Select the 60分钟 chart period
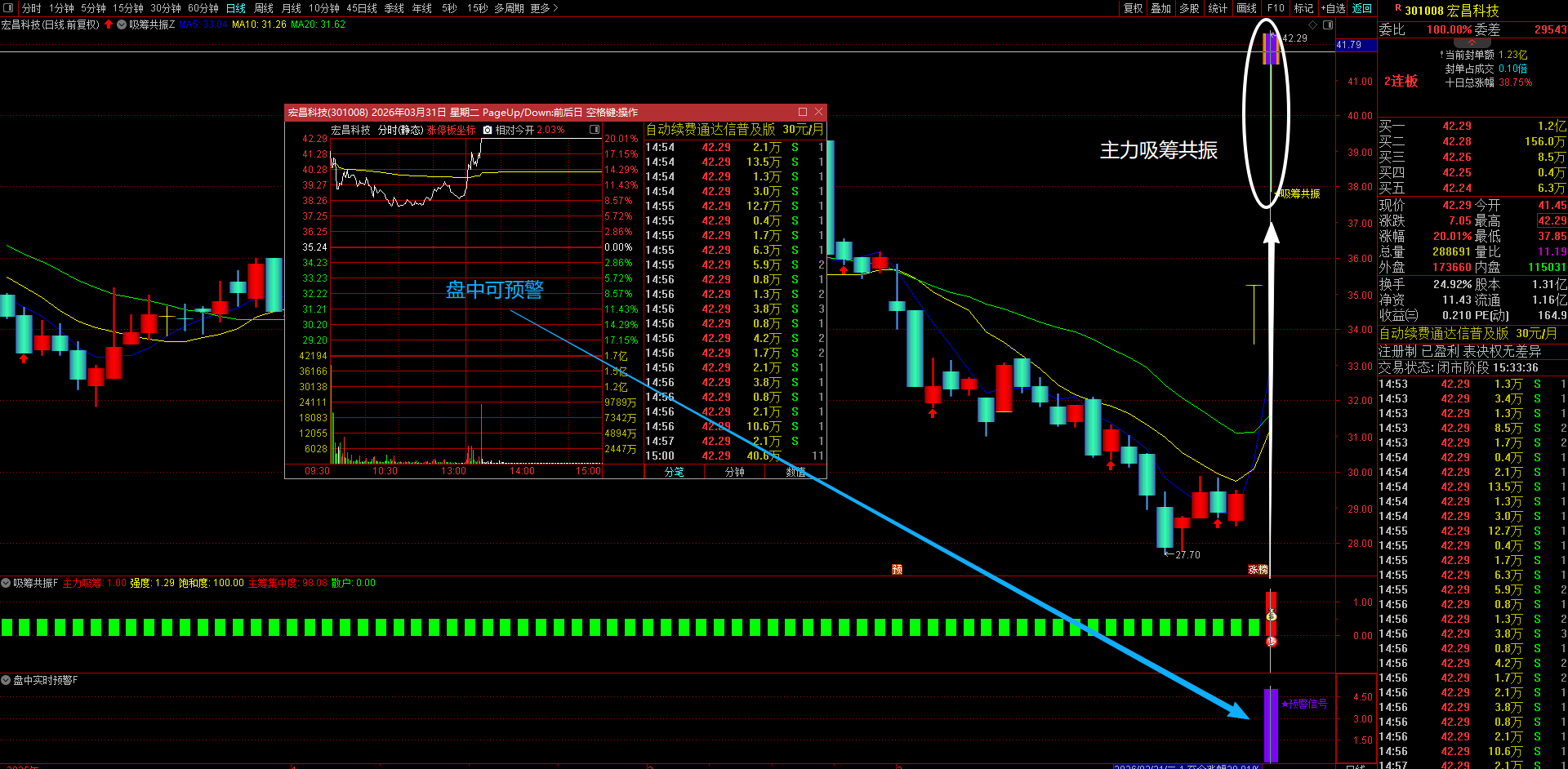 click(203, 8)
